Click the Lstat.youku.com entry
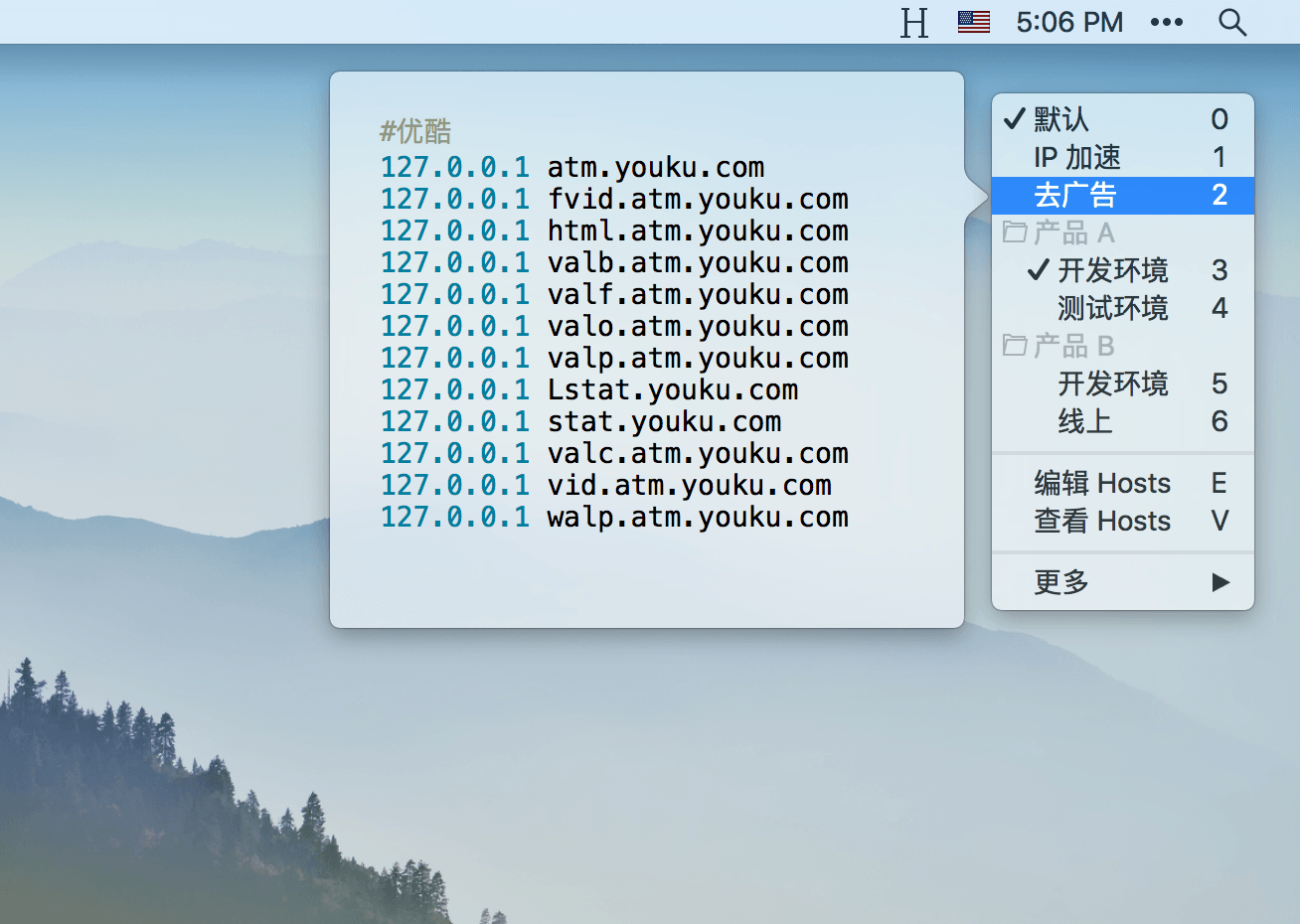This screenshot has height=924, width=1300. (x=589, y=389)
